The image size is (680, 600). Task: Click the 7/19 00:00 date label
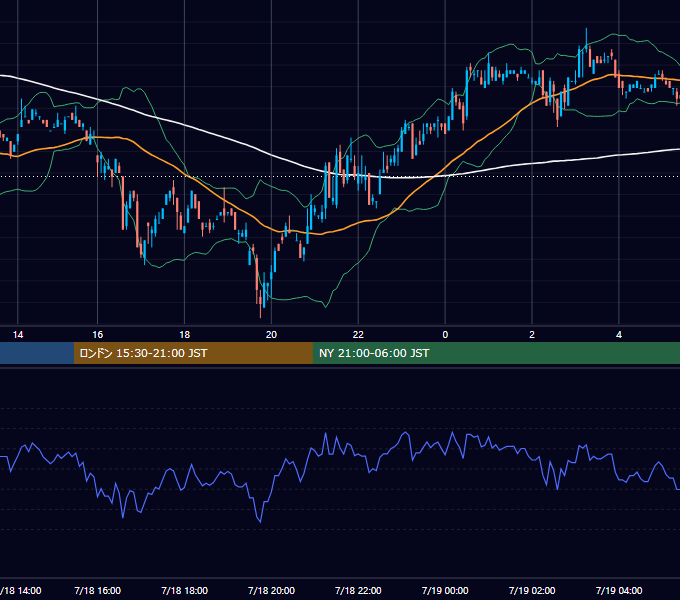point(445,590)
